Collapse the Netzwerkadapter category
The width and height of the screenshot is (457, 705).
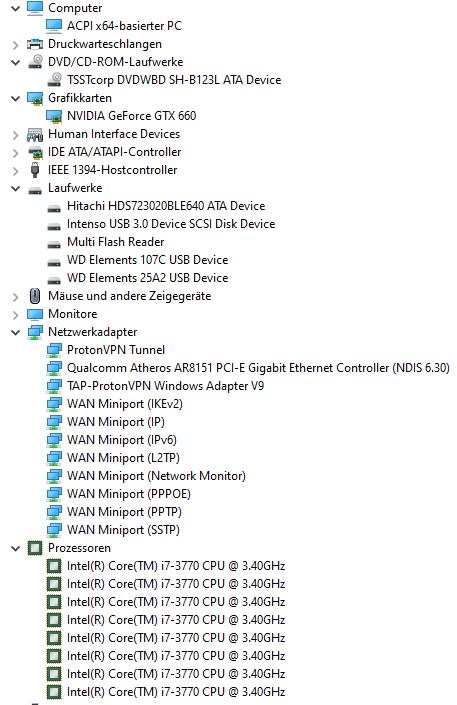[16, 332]
